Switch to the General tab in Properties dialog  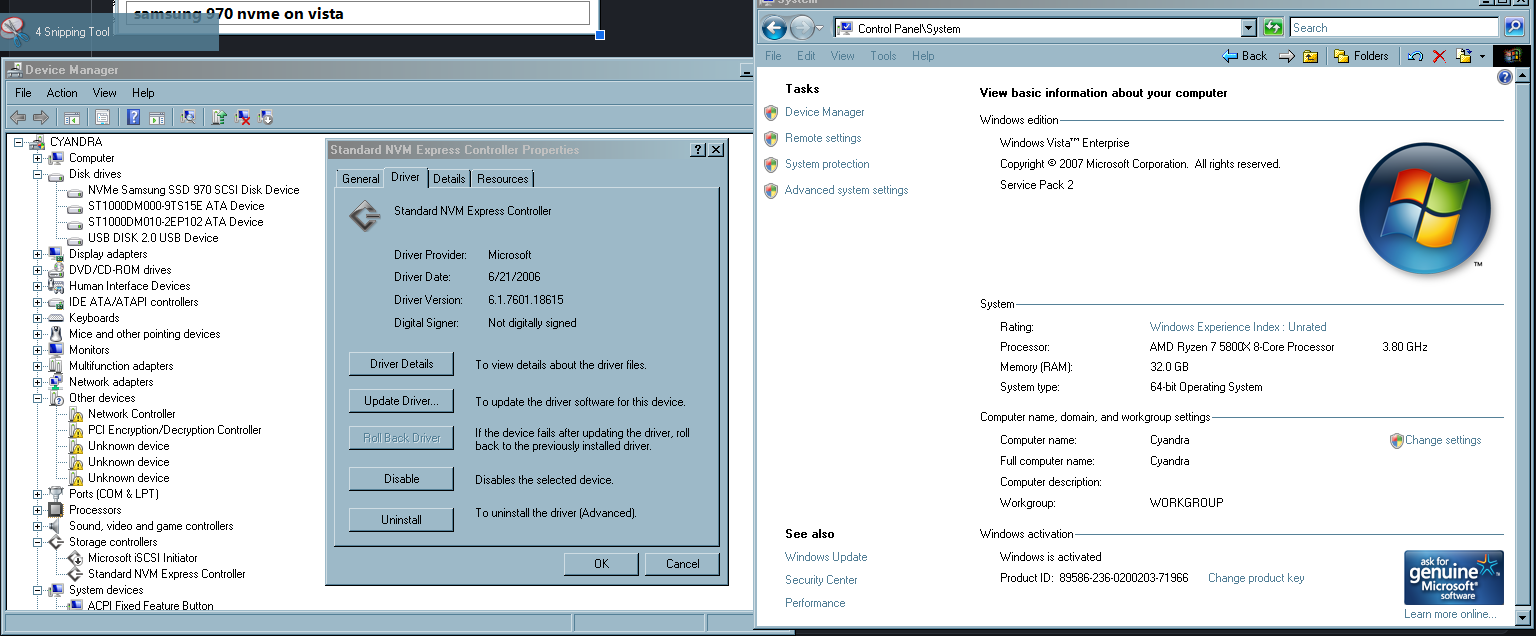click(360, 179)
